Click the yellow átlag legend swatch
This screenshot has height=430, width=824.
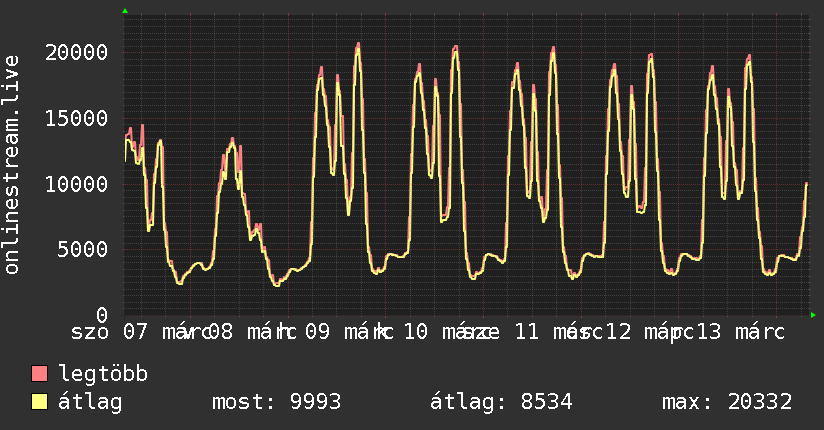(40, 403)
